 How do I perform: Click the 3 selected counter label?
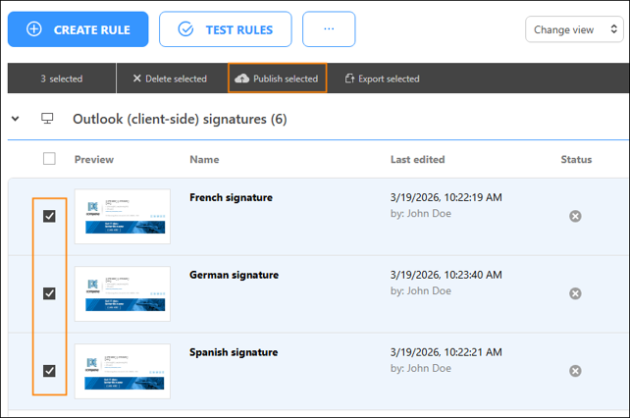[x=61, y=79]
